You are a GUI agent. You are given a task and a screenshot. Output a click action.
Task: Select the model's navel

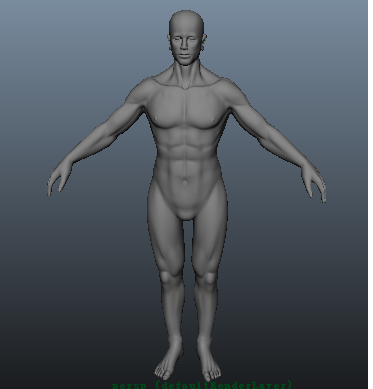[185, 182]
